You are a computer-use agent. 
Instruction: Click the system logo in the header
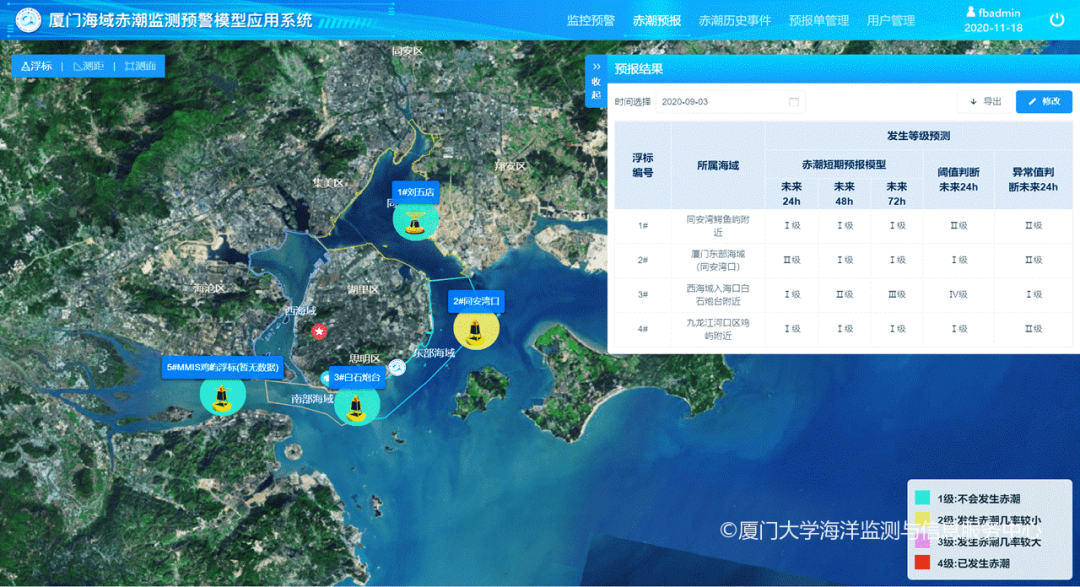27,20
